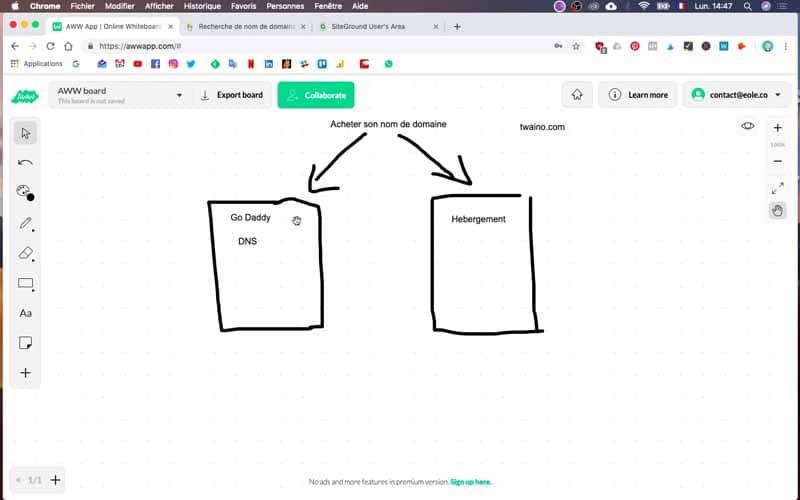Close the SiteGround tab
Viewport: 800px width, 500px height.
tap(436, 27)
